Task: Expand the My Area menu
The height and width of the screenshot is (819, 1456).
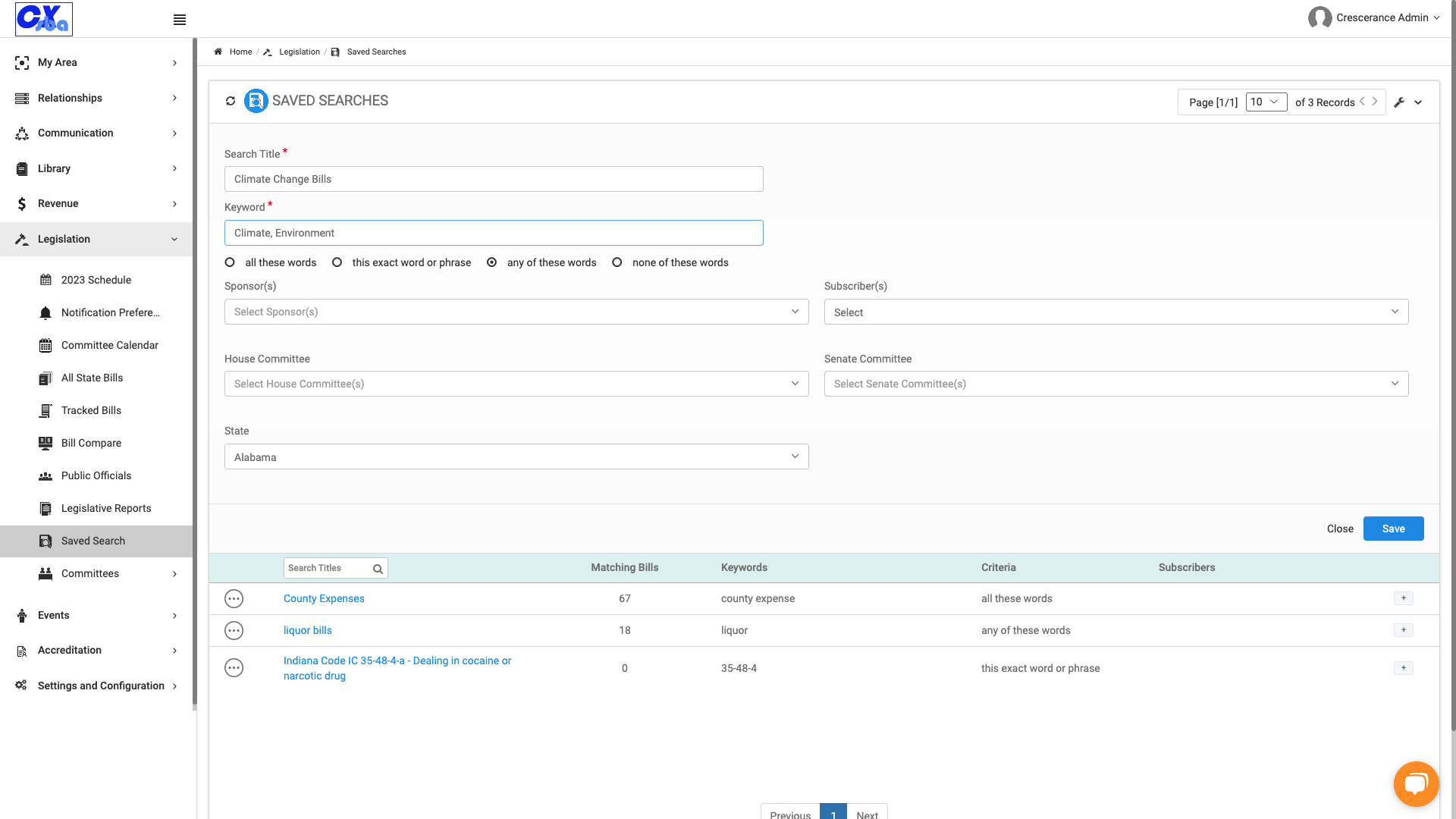Action: 96,63
